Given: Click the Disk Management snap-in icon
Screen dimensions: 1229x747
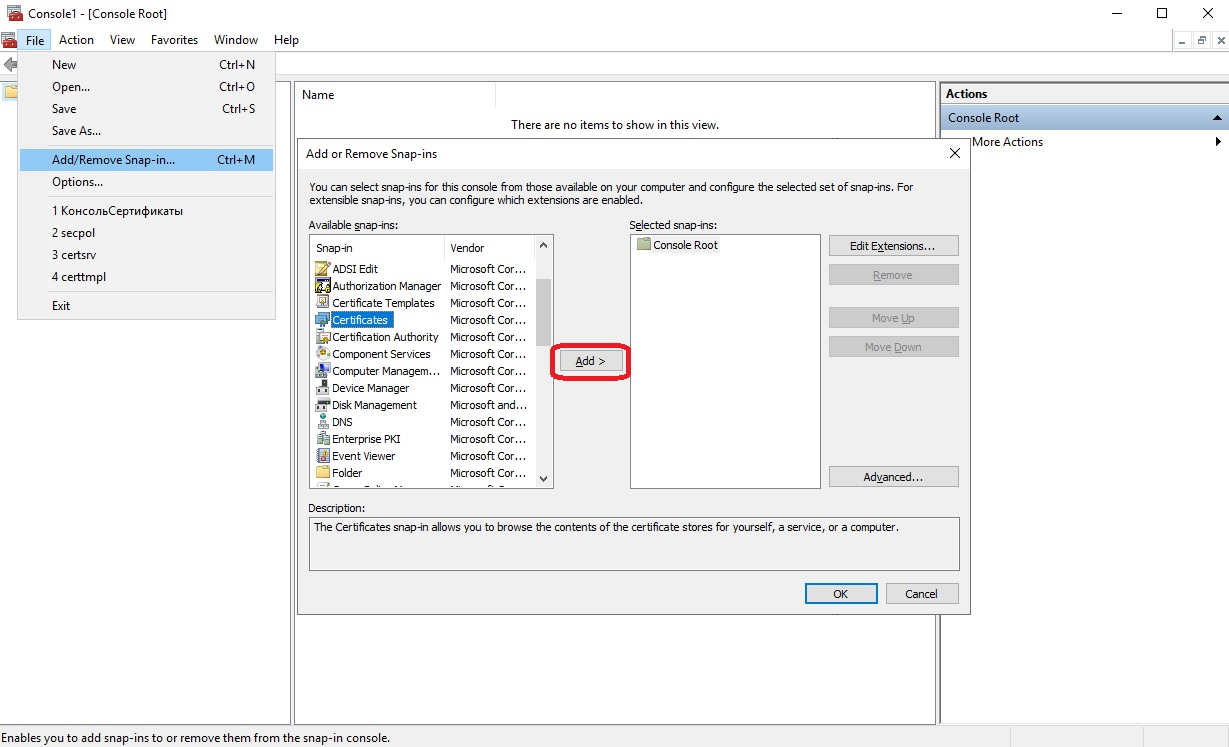Looking at the screenshot, I should tap(322, 405).
